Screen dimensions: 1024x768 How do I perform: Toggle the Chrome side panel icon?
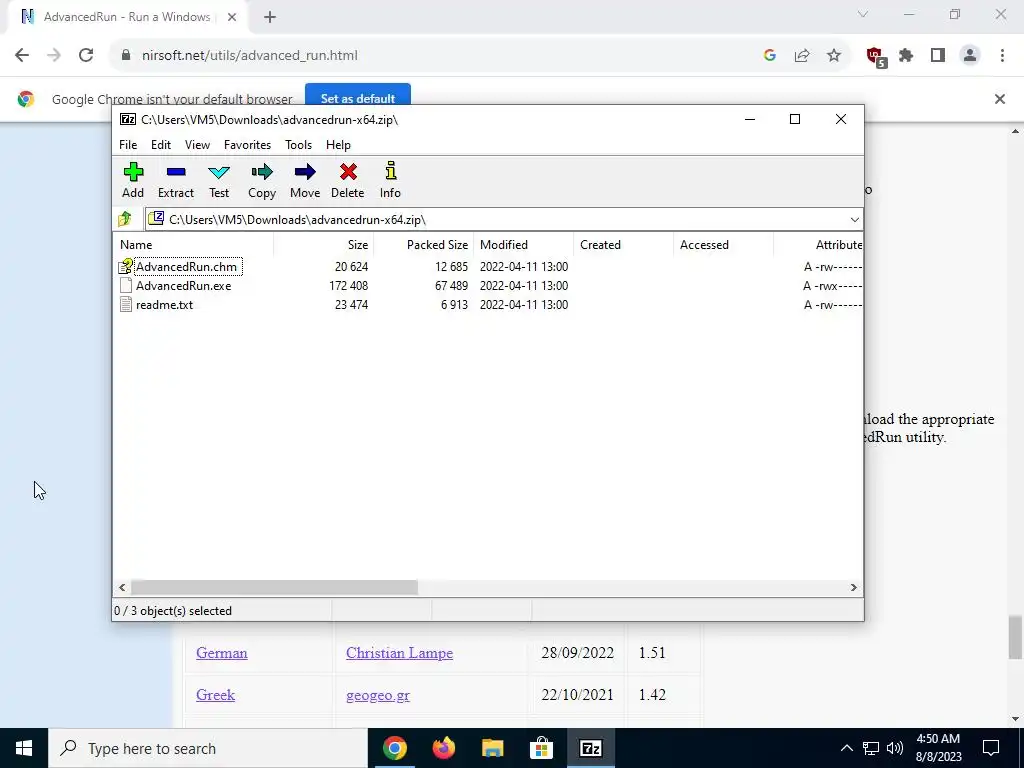coord(938,56)
